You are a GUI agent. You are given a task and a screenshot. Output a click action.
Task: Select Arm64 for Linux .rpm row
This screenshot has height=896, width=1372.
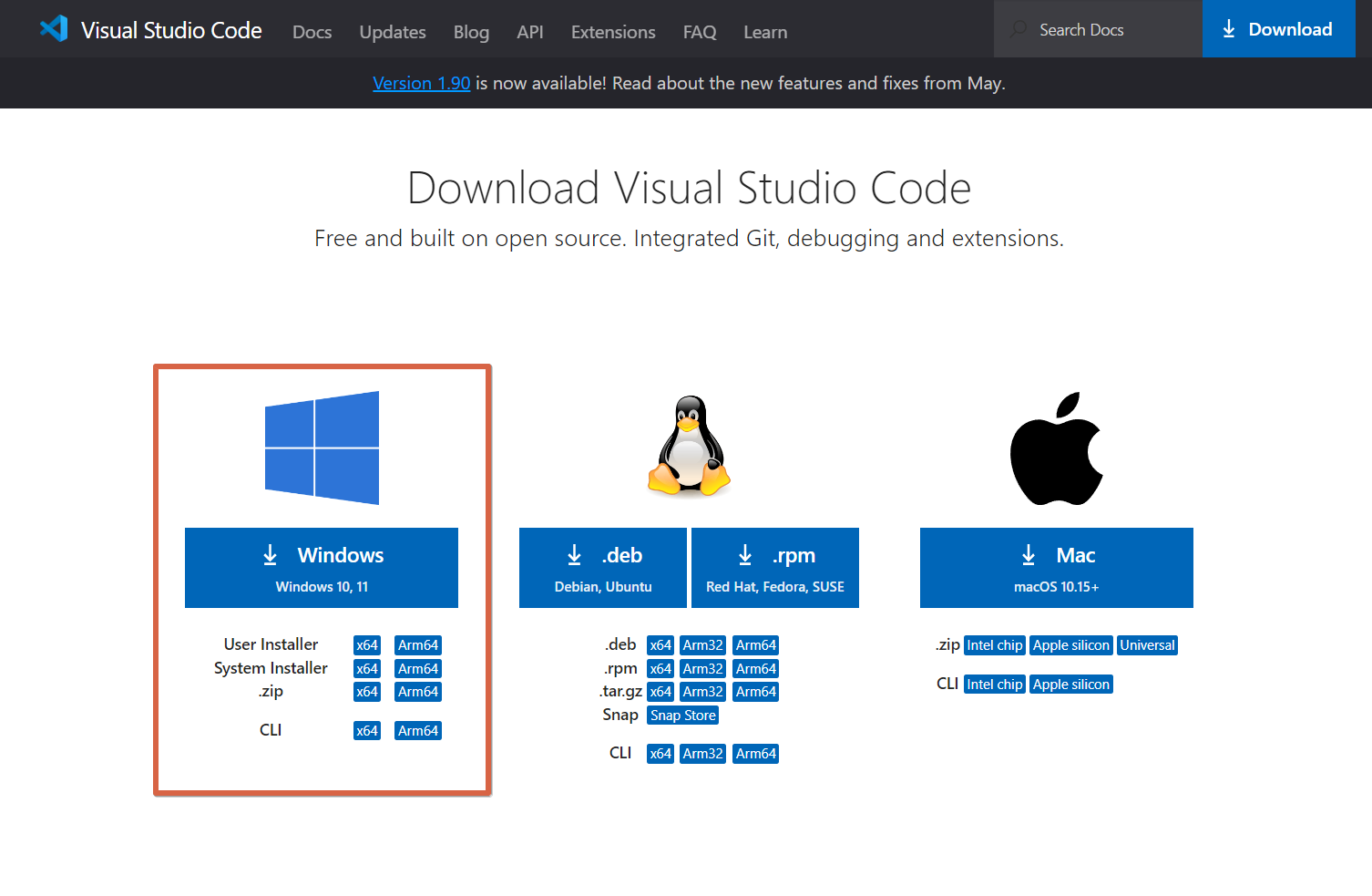(x=756, y=669)
